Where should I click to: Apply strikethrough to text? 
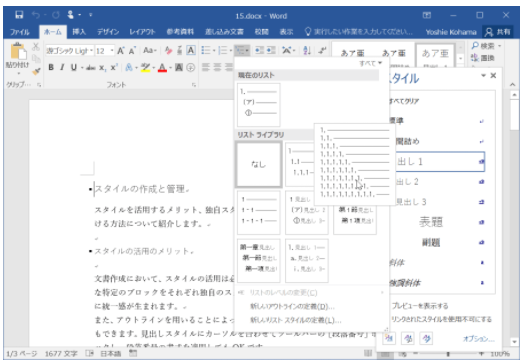[90, 68]
